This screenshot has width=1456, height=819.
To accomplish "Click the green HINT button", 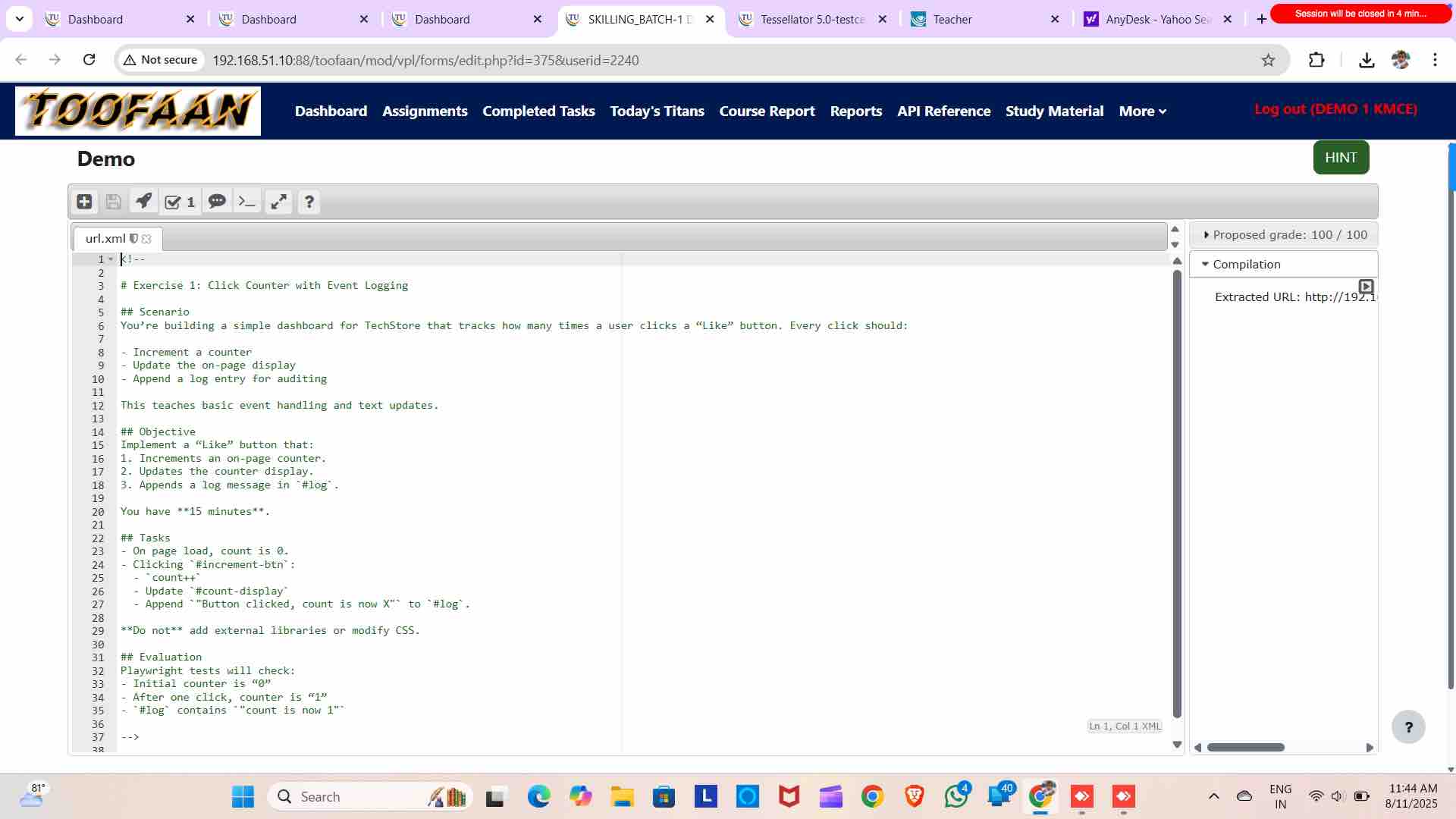I will click(1340, 158).
